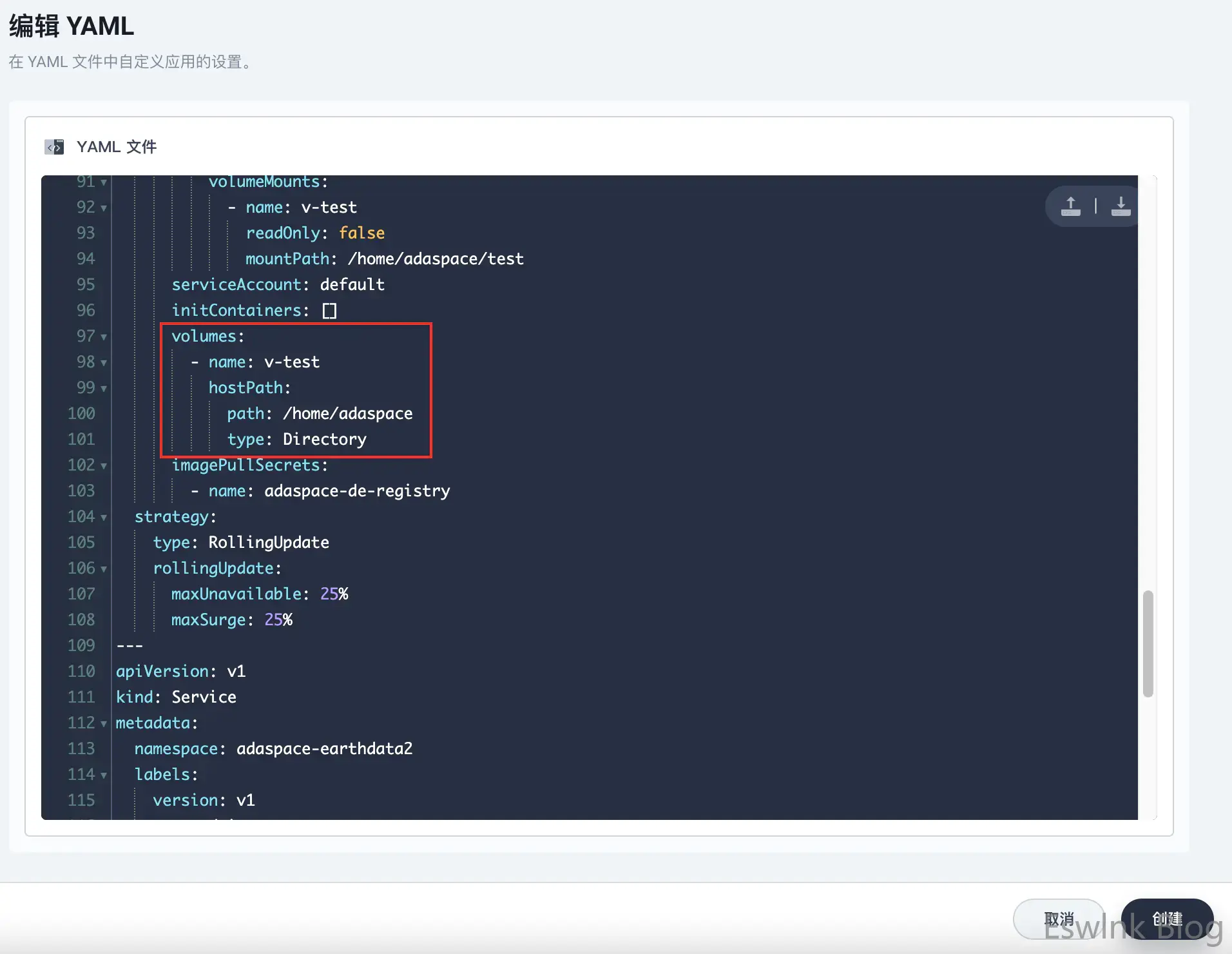Click the upload YAML file icon
Viewport: 1232px width, 954px height.
(1070, 206)
